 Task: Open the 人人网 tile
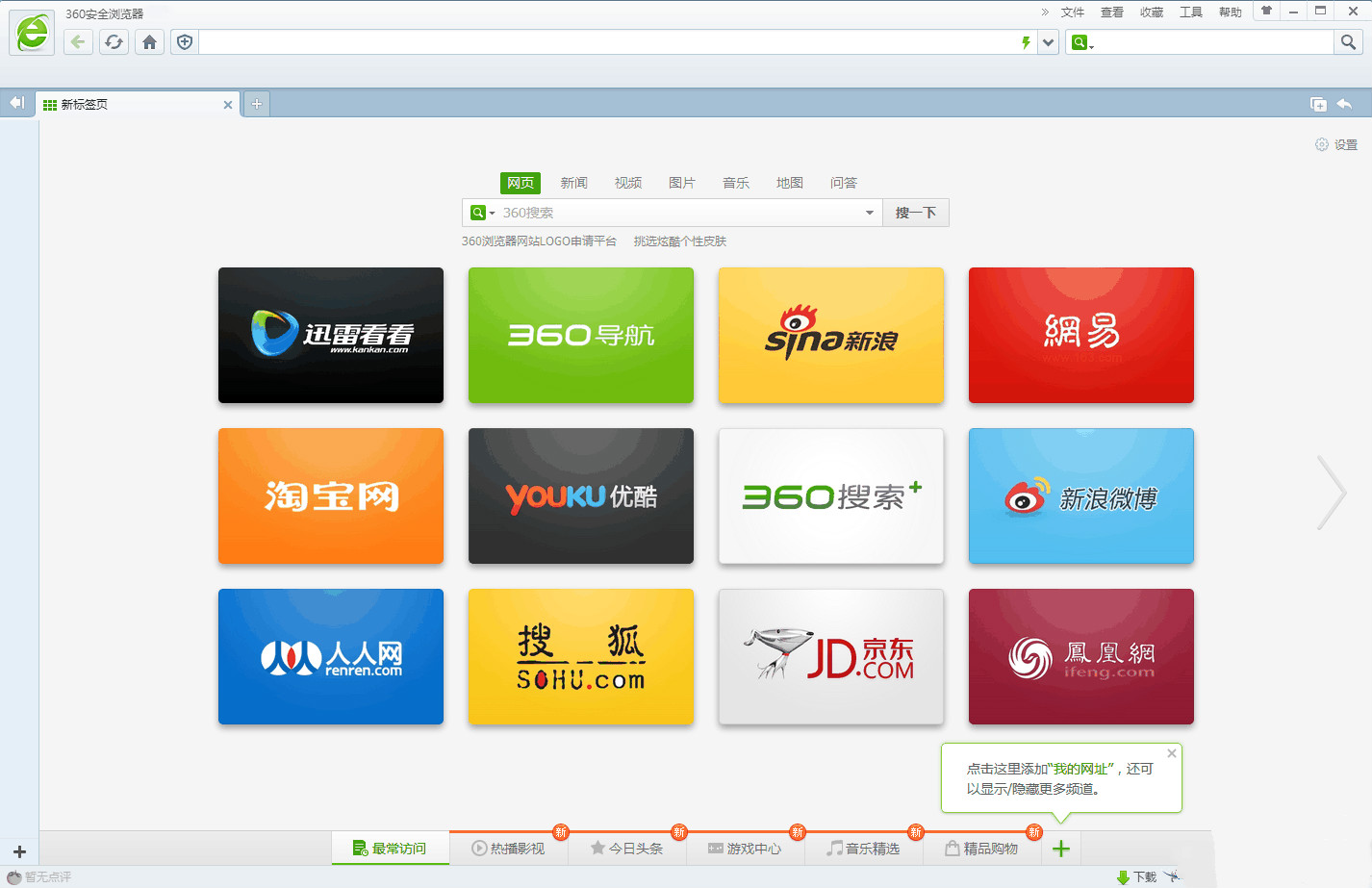click(x=331, y=656)
